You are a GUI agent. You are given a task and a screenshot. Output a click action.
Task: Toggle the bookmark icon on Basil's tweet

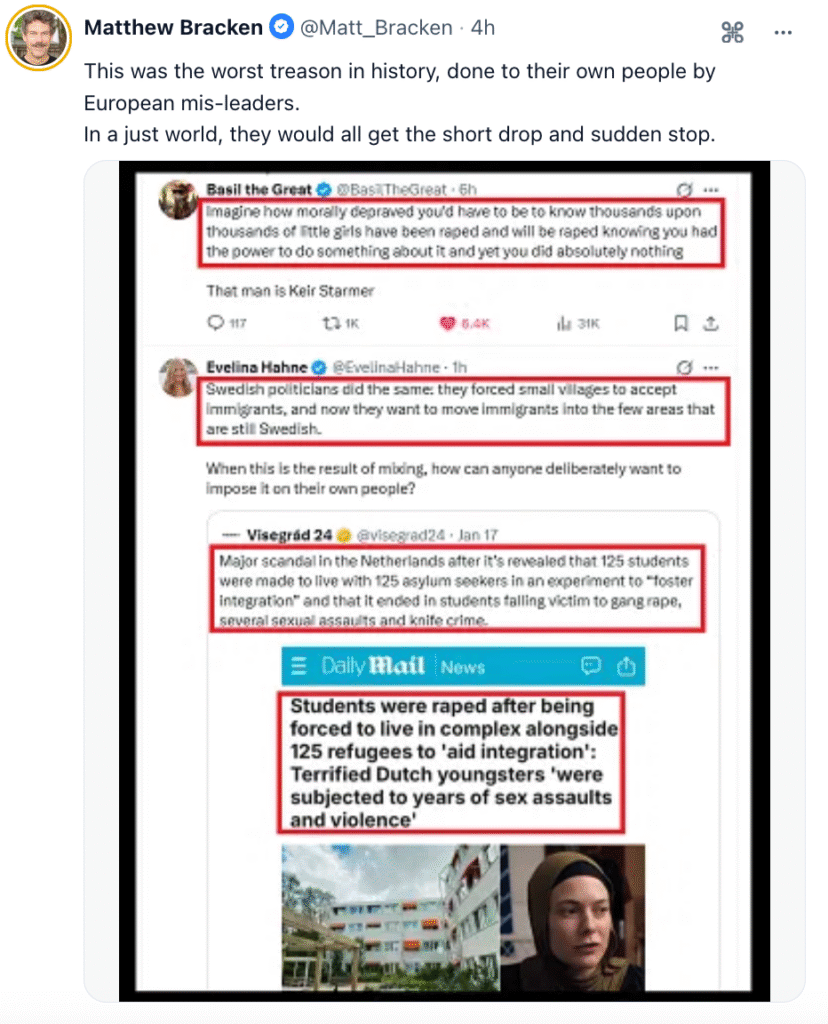pyautogui.click(x=680, y=323)
